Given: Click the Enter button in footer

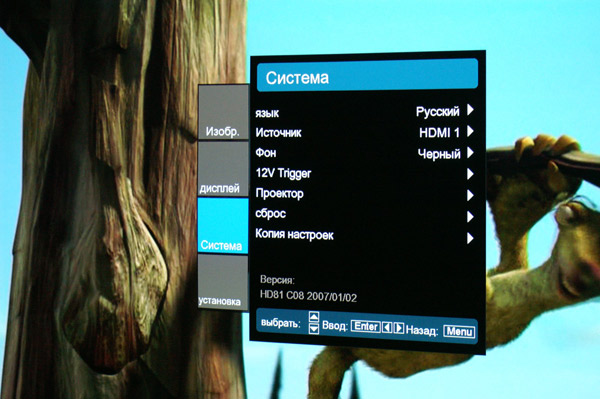Looking at the screenshot, I should 365,326.
